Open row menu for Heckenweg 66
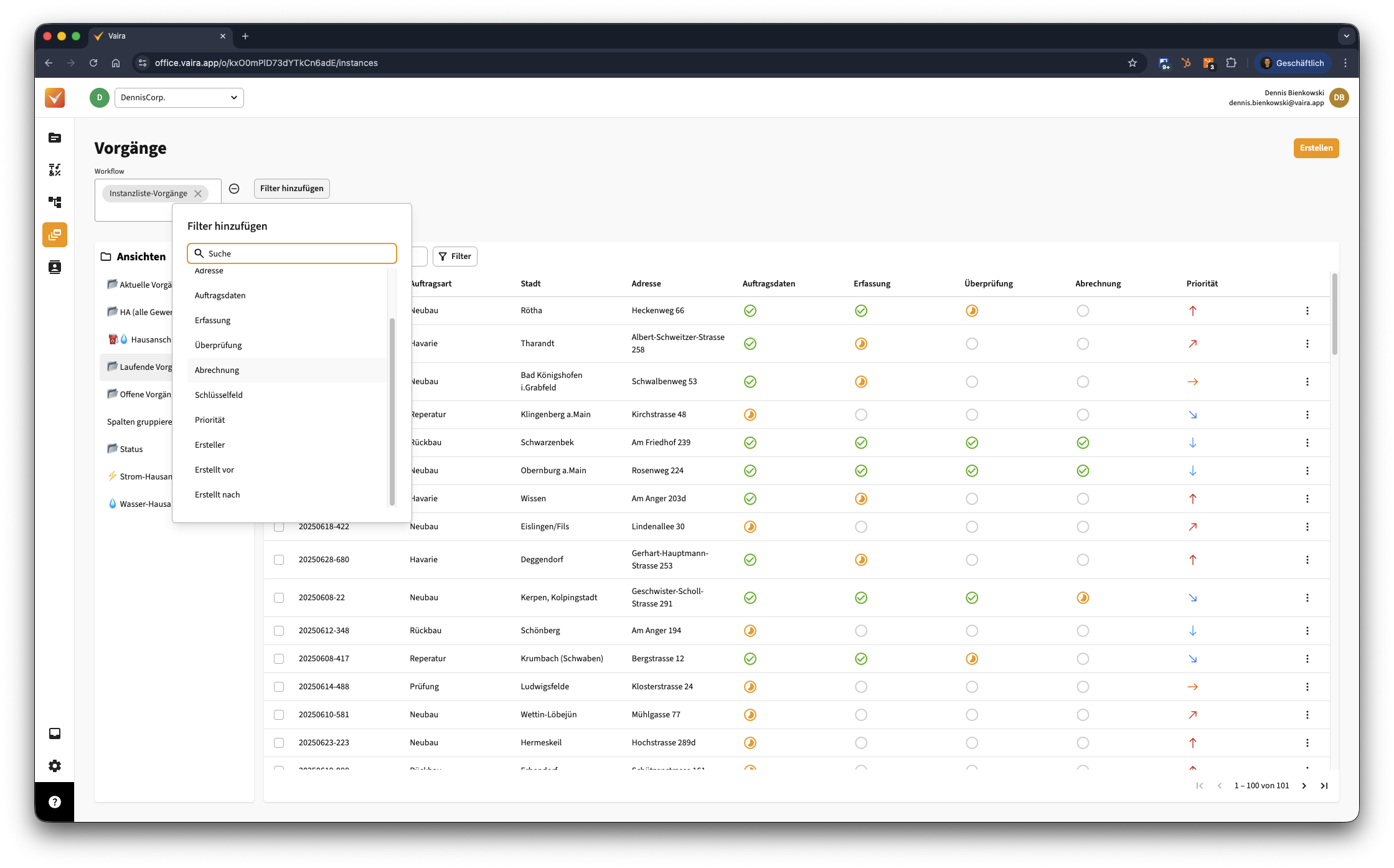This screenshot has height=868, width=1394. (1307, 311)
